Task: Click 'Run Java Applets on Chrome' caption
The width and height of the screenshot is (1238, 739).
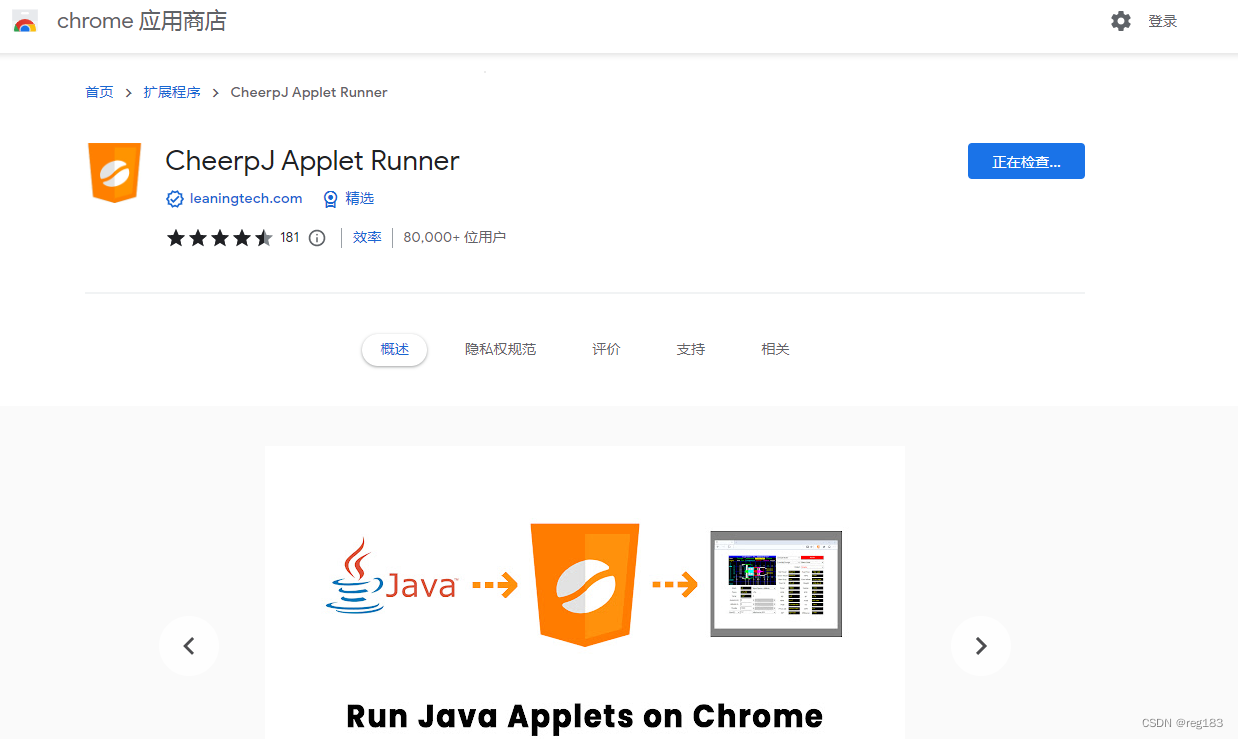Action: (x=585, y=716)
